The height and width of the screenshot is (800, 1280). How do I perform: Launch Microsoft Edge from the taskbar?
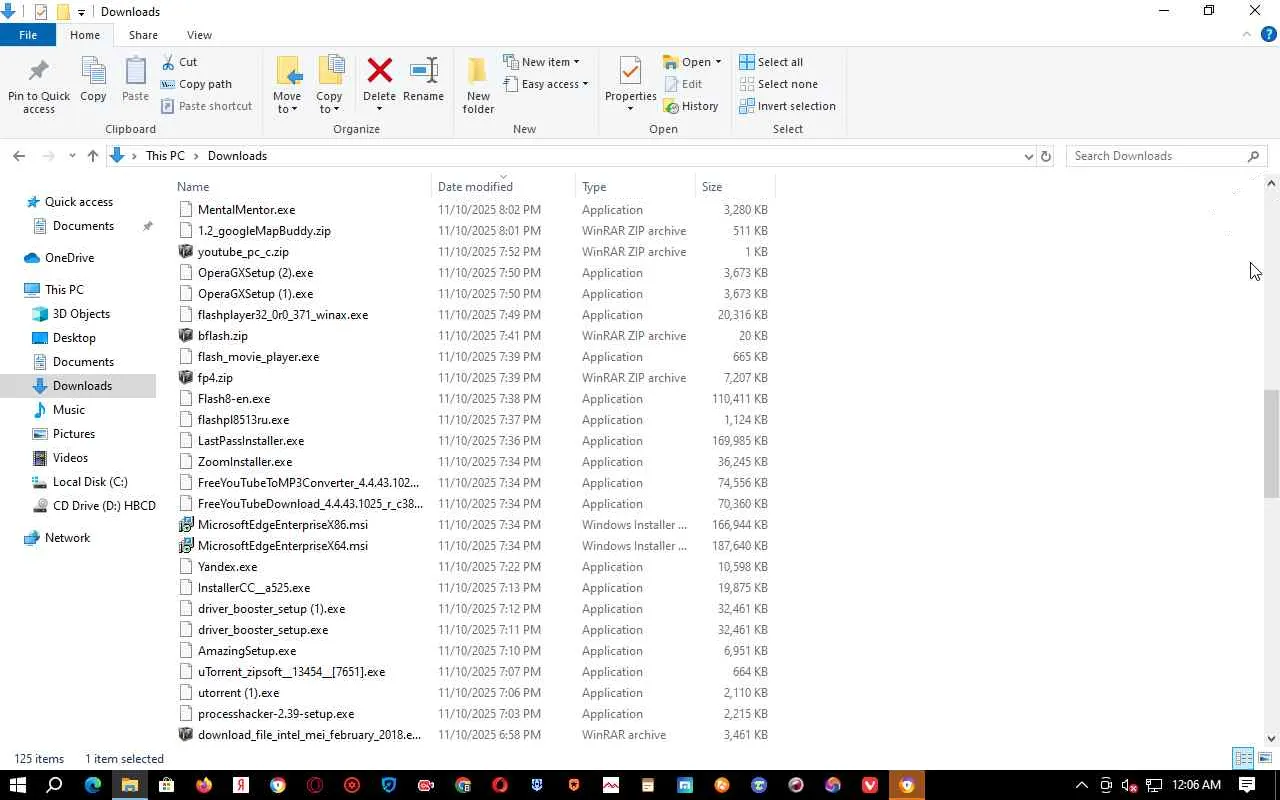tap(92, 785)
